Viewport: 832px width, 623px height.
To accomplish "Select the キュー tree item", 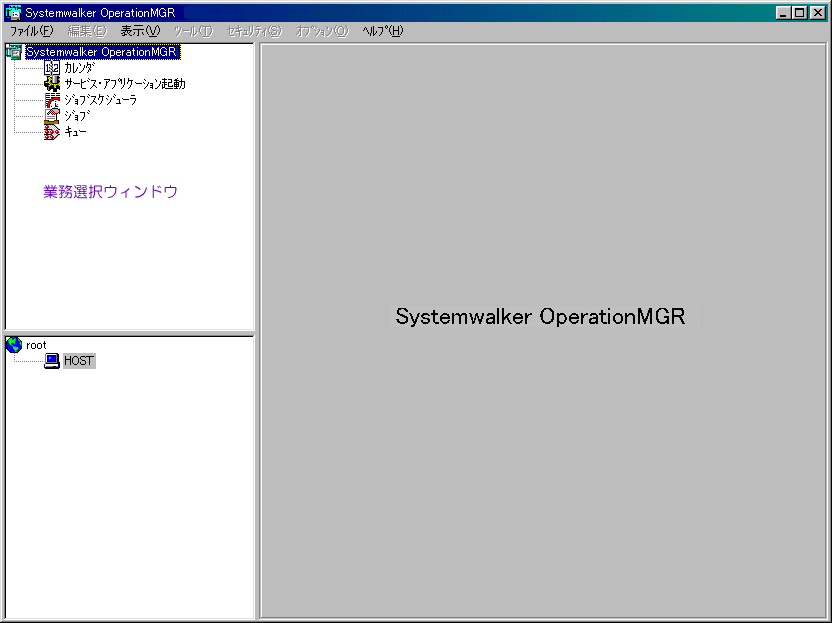I will point(75,132).
